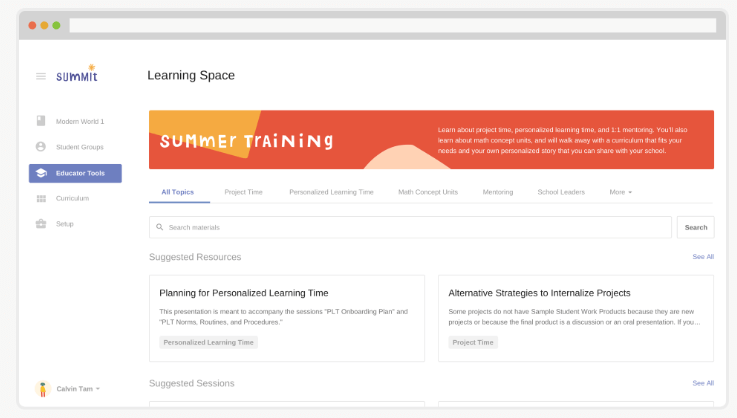Click the Personalized Learning Time tag chip
The width and height of the screenshot is (737, 418).
208,342
